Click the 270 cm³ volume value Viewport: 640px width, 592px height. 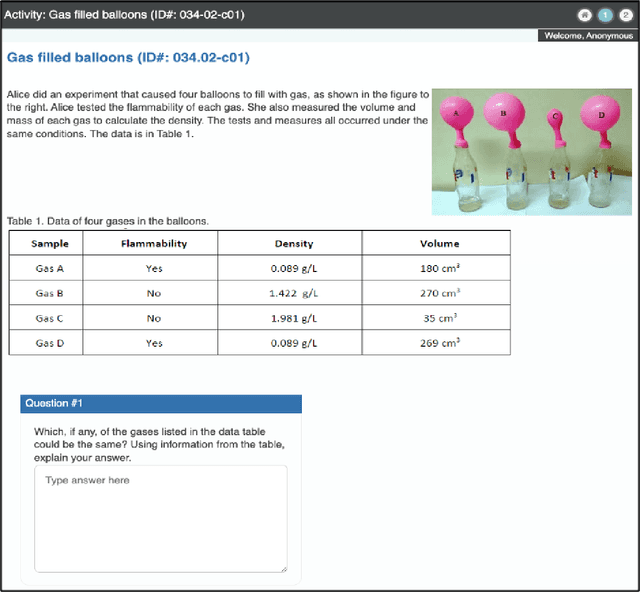tap(440, 293)
